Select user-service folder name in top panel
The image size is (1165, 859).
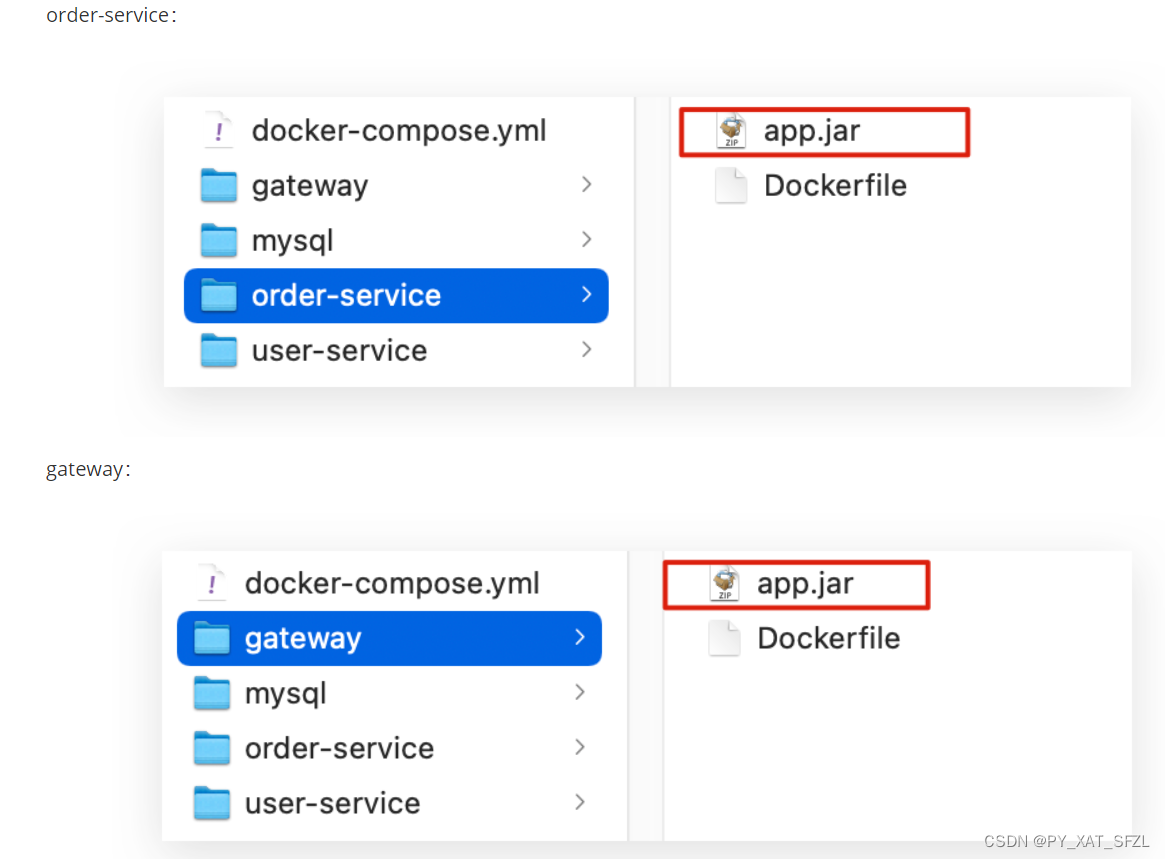click(340, 351)
